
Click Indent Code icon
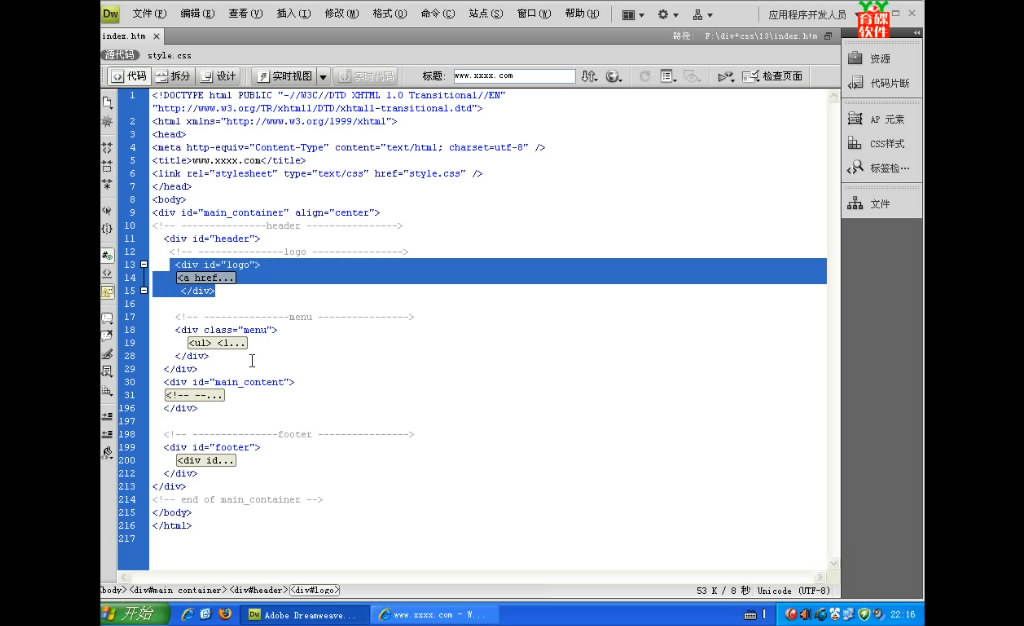(108, 416)
